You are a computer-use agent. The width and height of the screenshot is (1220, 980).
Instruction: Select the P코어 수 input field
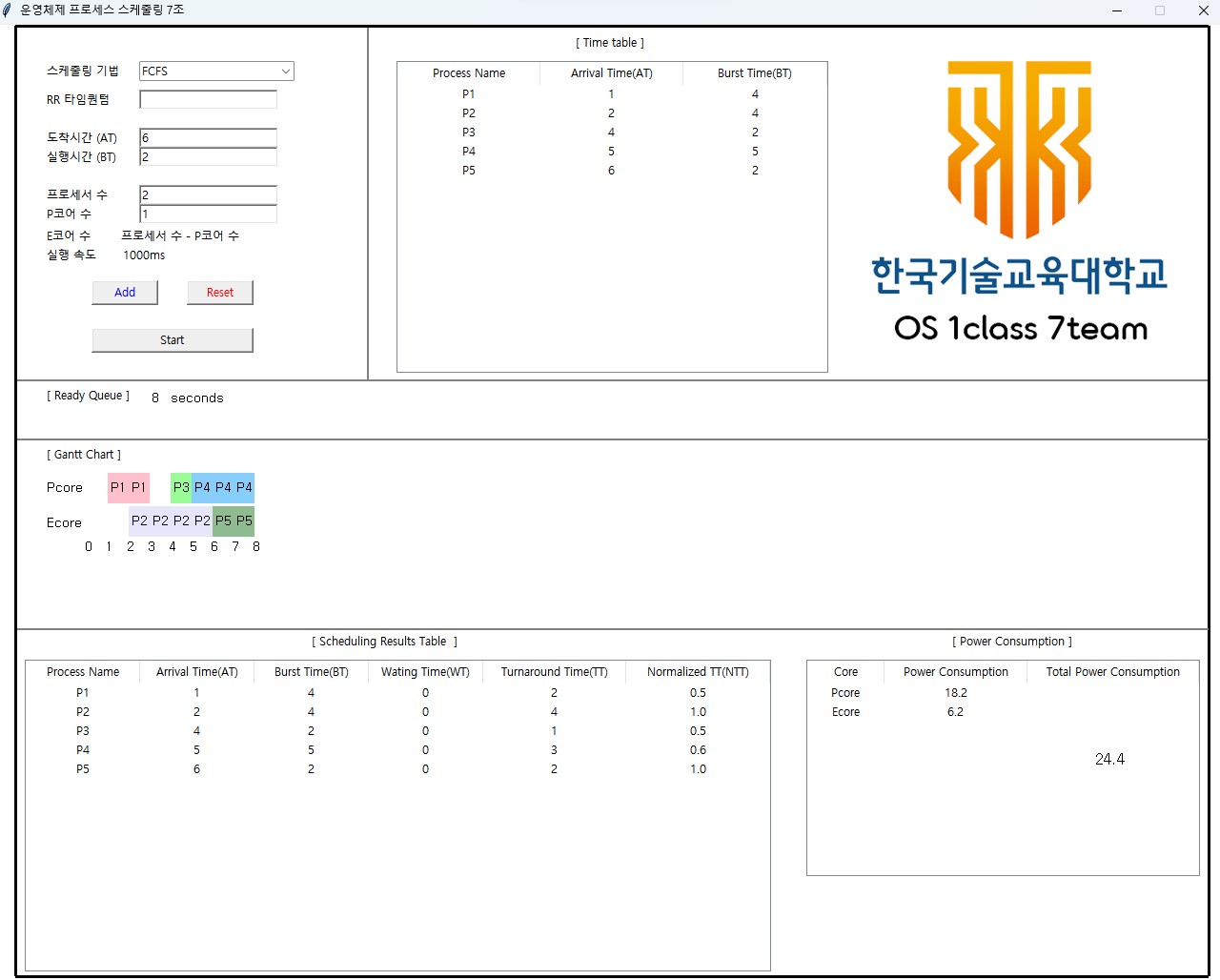208,214
